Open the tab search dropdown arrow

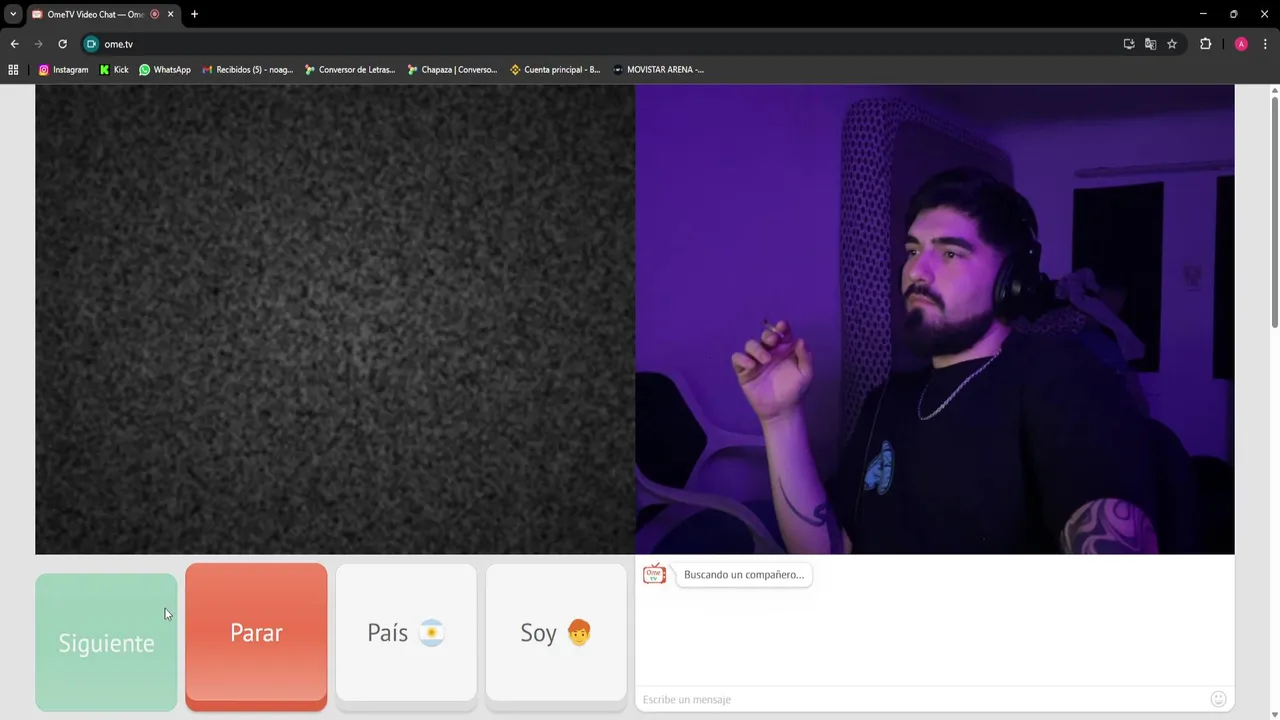click(13, 14)
